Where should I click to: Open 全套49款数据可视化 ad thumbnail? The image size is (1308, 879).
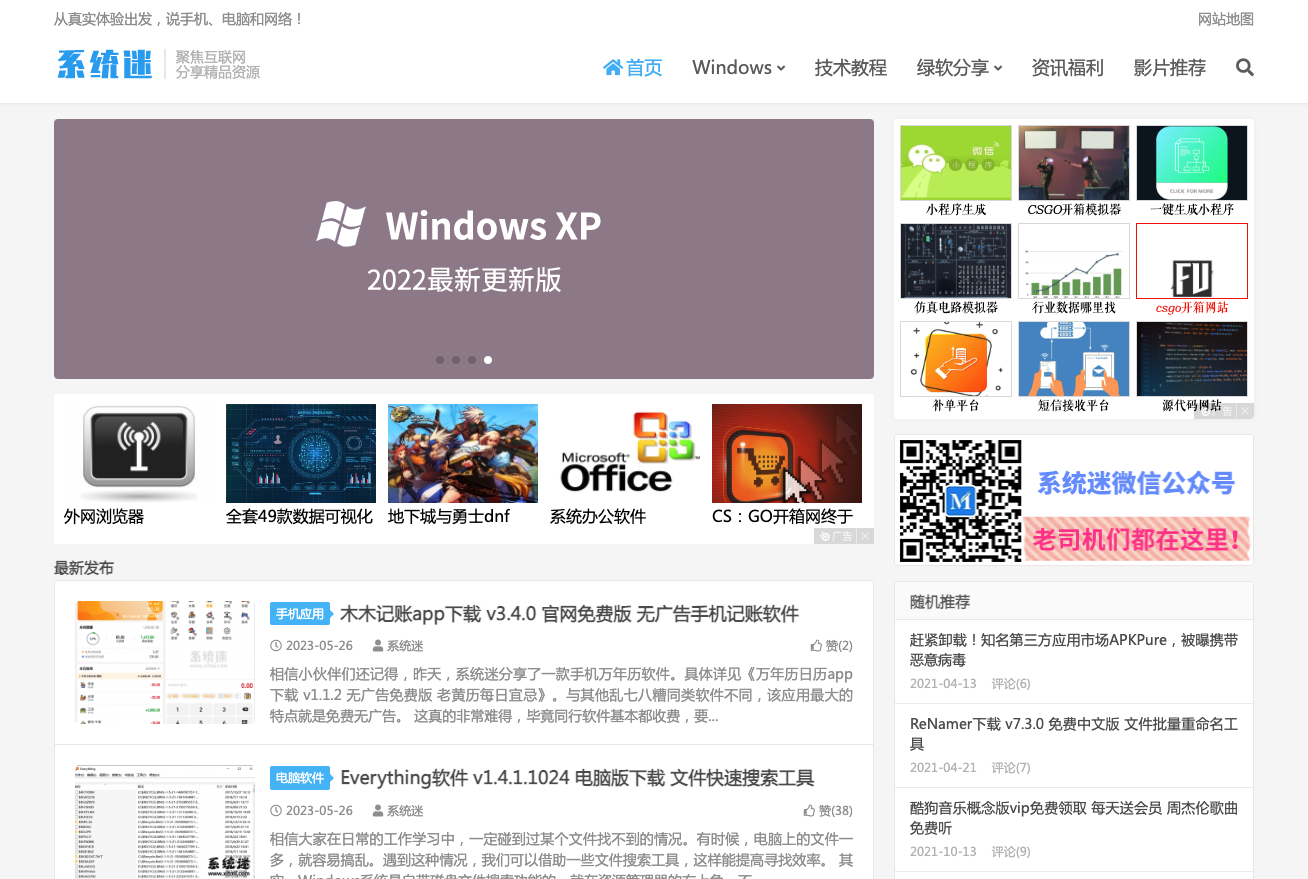[x=301, y=454]
